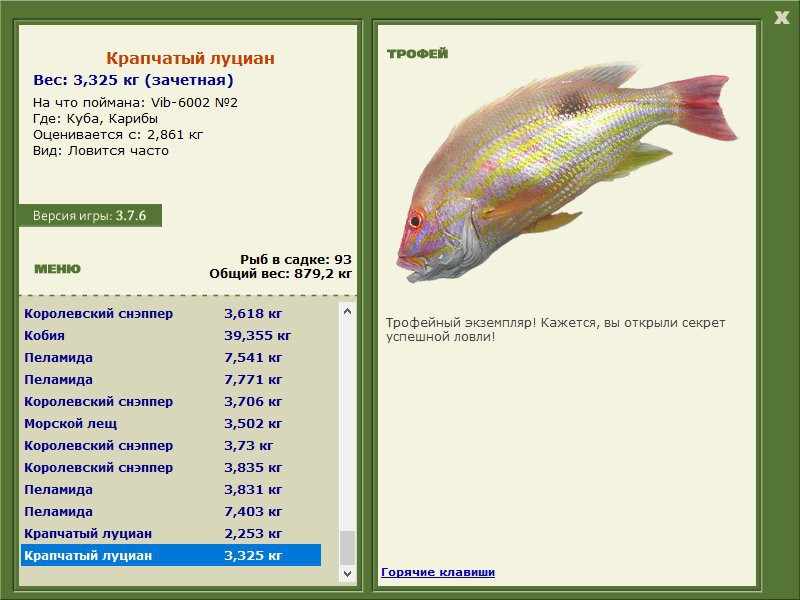Select Королевский снэппер 3,618 кг row

point(171,313)
